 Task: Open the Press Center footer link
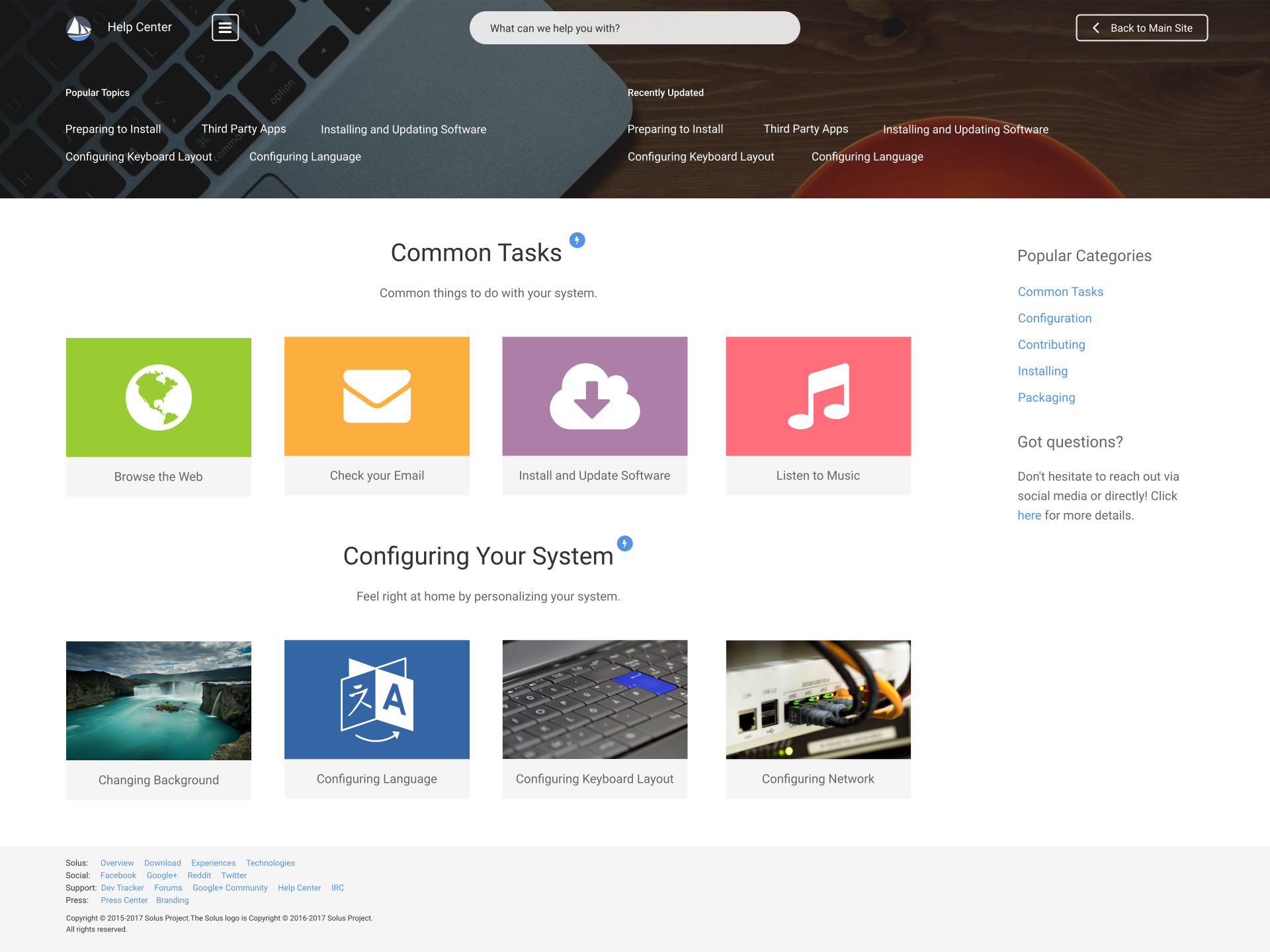click(x=124, y=900)
